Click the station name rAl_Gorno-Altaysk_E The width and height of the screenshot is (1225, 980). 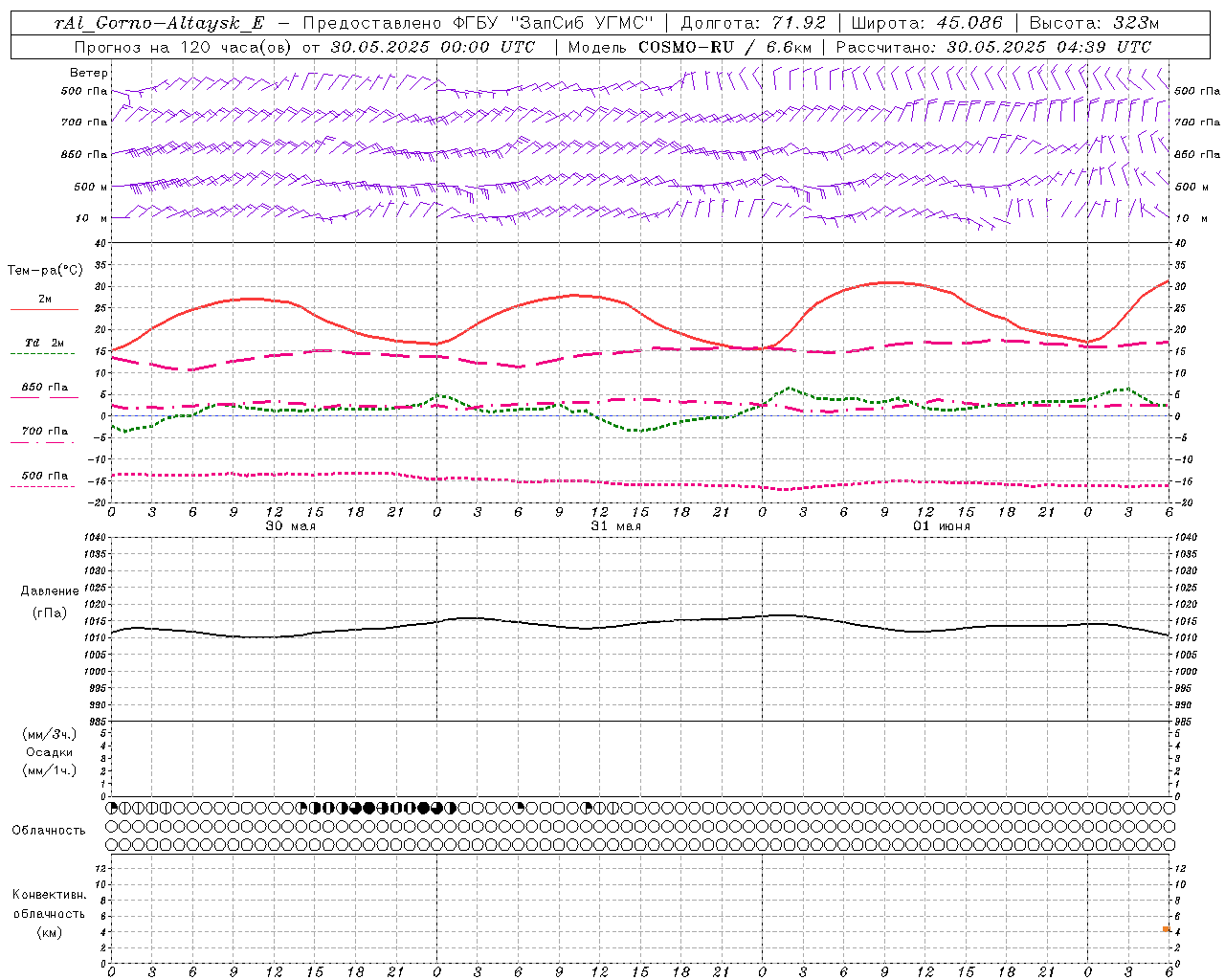159,23
